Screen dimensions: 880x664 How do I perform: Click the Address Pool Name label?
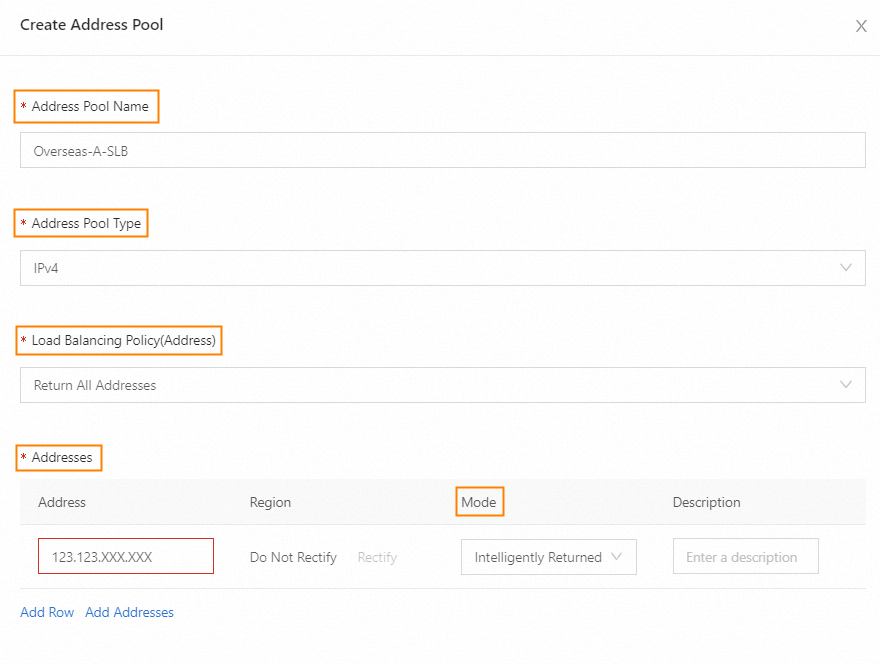[89, 107]
